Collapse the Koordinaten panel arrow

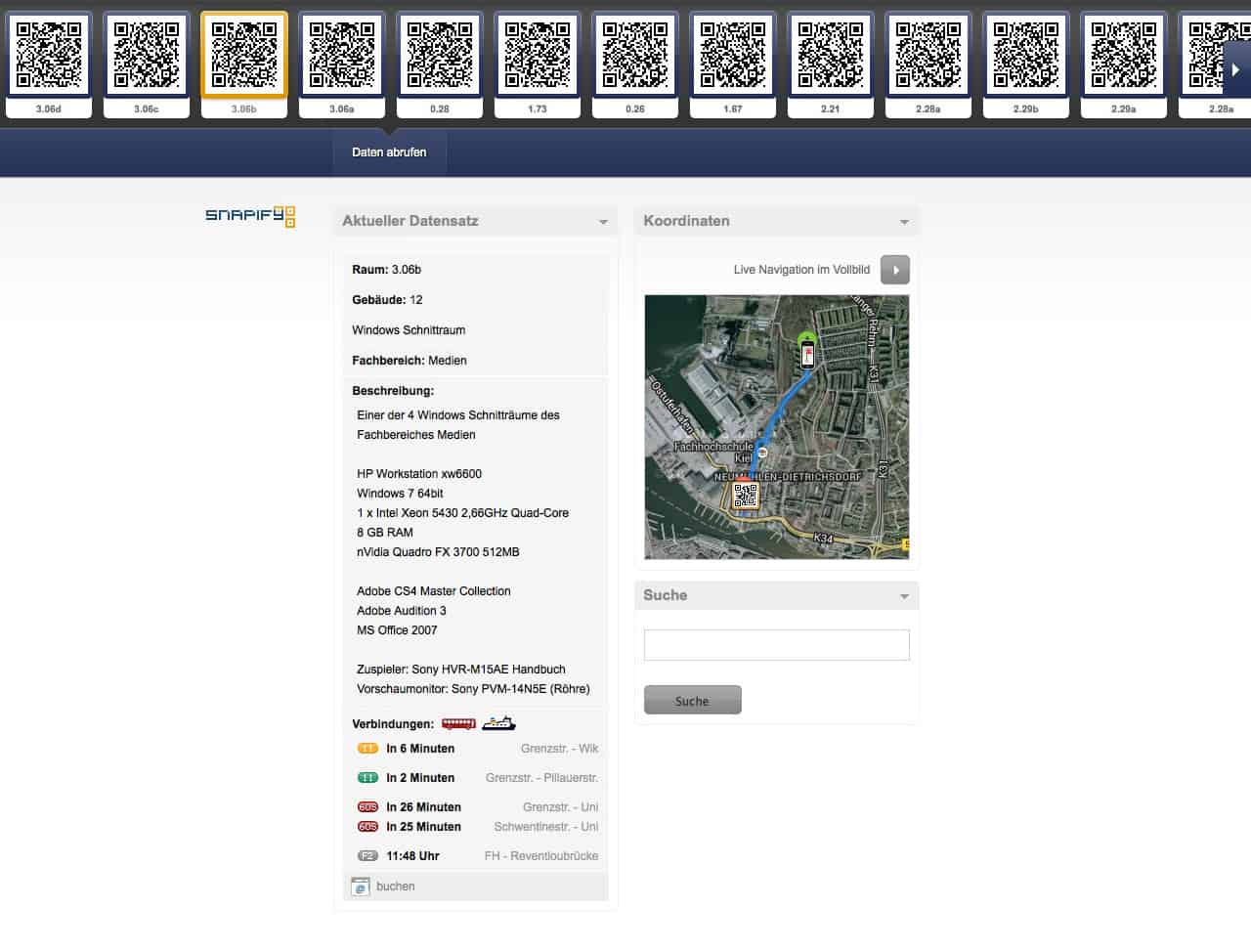(904, 222)
